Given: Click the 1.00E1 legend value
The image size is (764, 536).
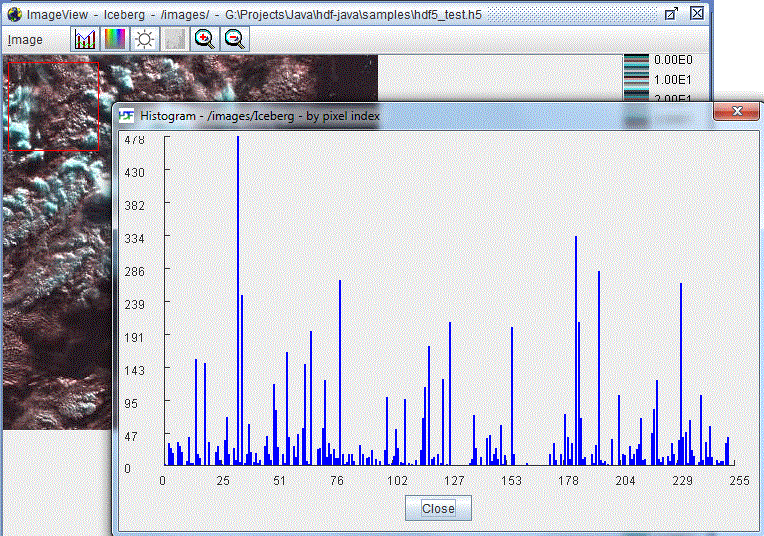Looking at the screenshot, I should click(672, 79).
